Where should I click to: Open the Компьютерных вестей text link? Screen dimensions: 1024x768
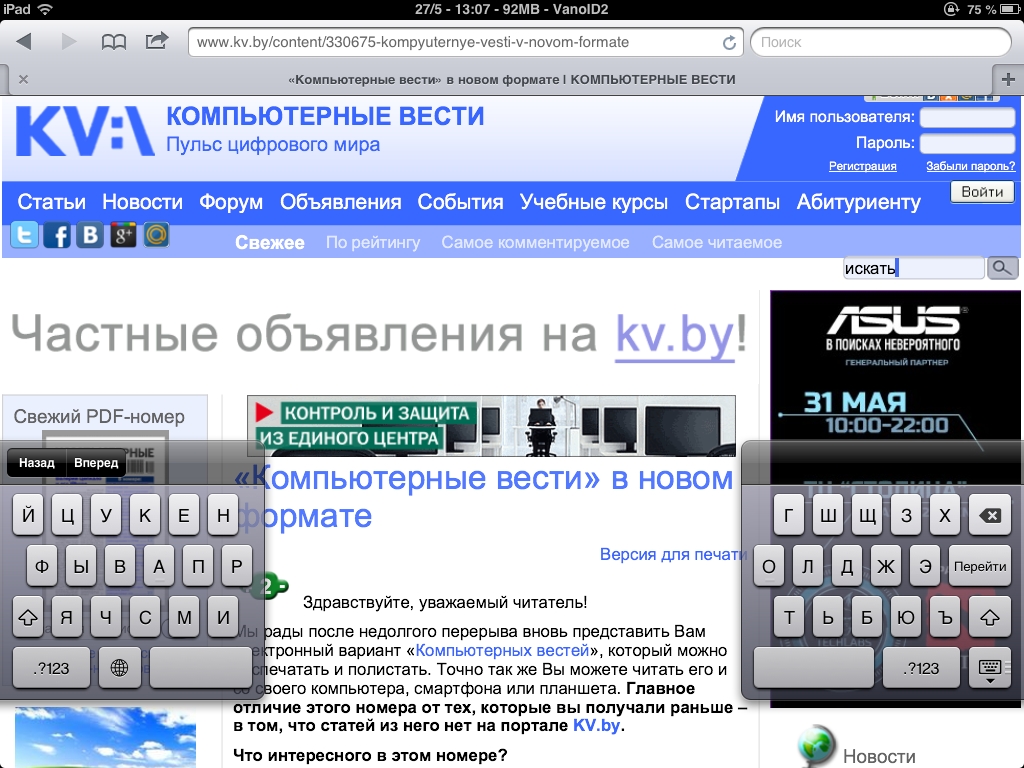pos(502,650)
